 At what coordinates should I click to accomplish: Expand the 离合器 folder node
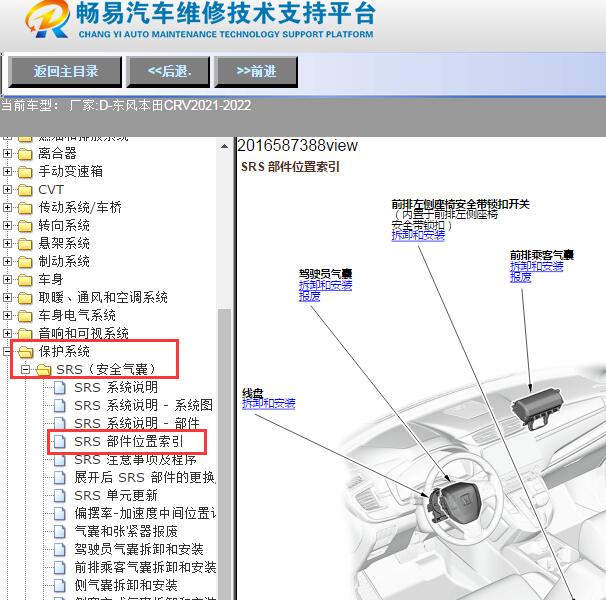tap(7, 153)
